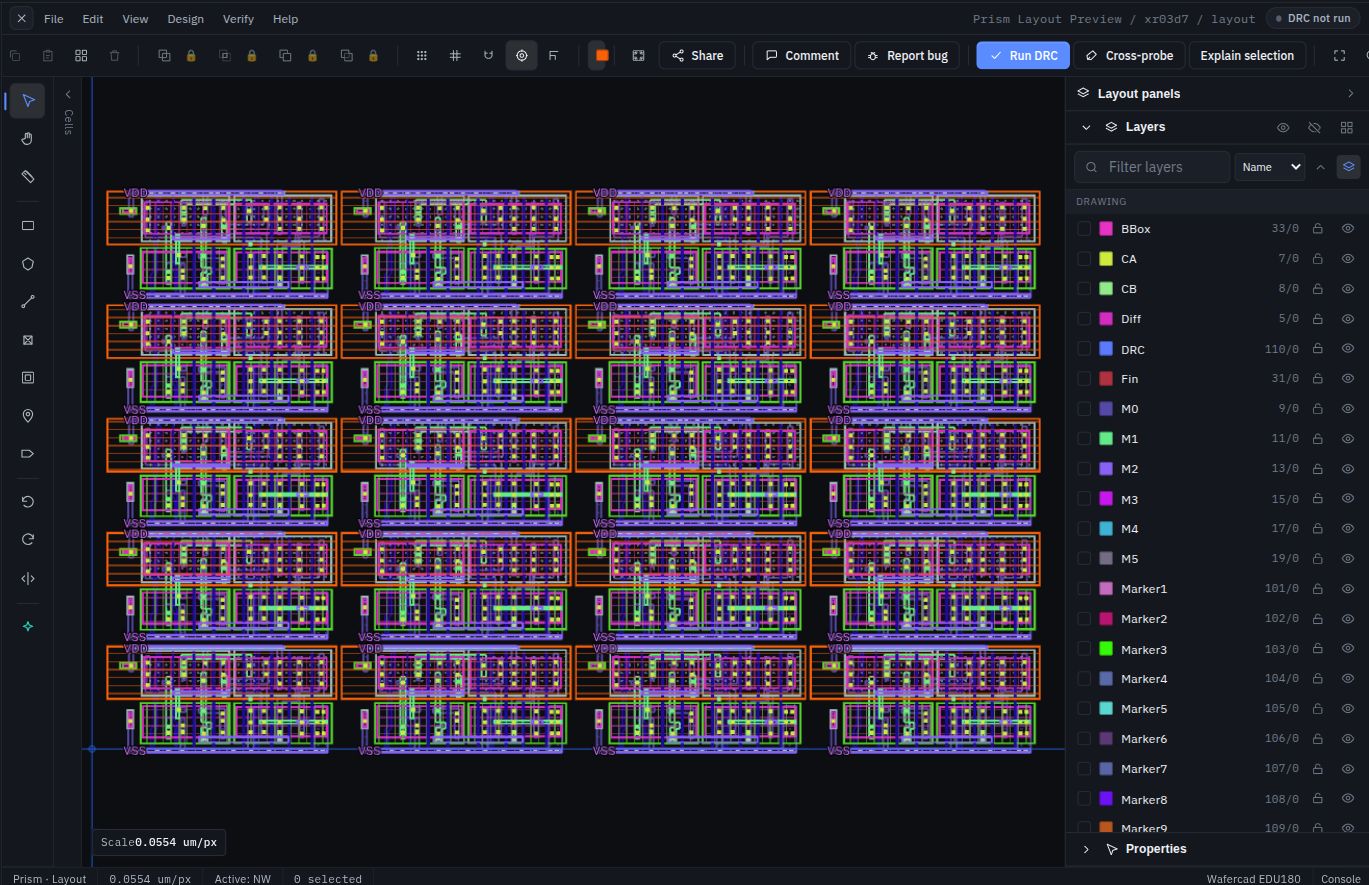Click the orange active color swatch in toolbar
The image size is (1369, 885).
601,56
